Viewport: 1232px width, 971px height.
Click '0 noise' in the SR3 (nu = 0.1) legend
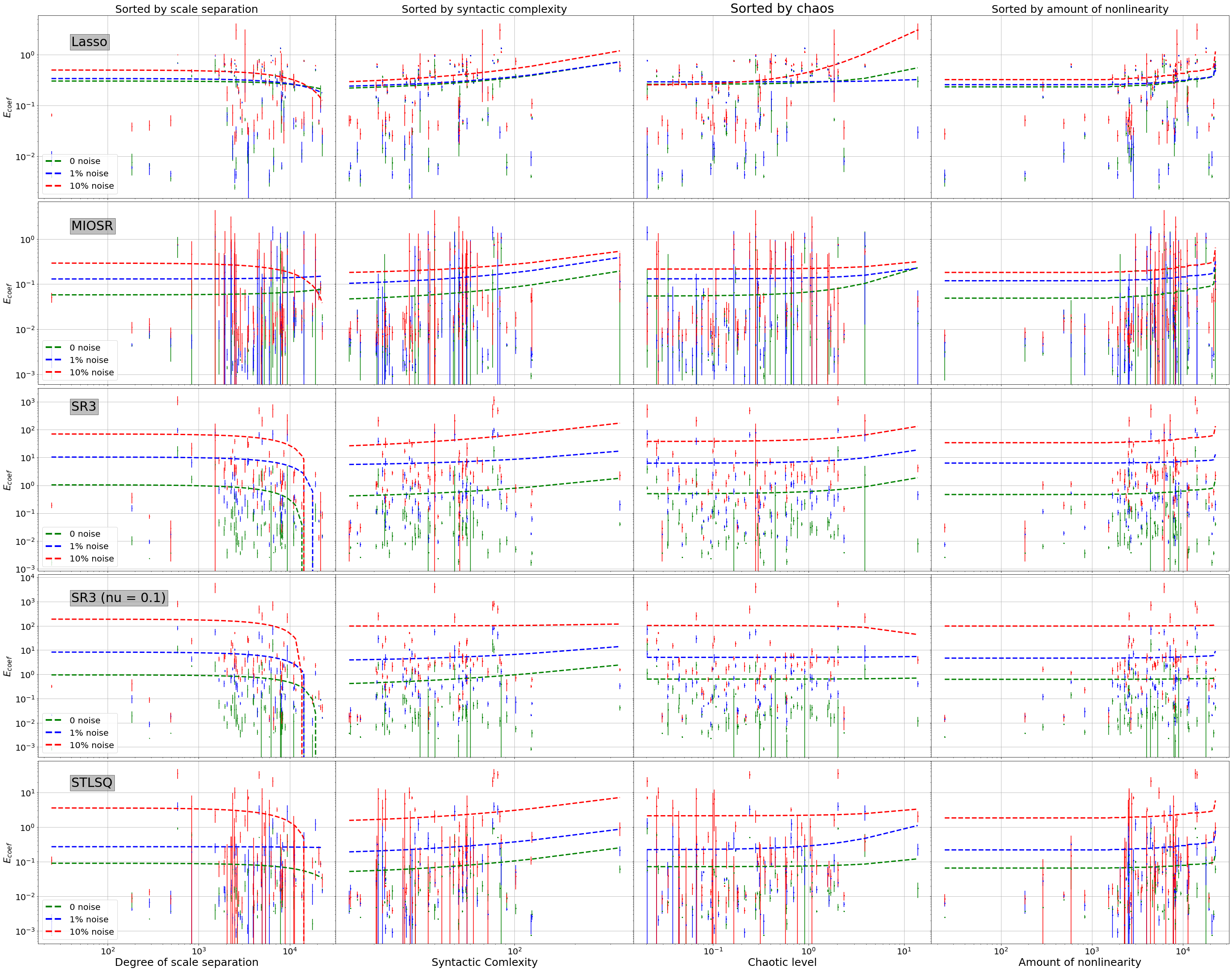pyautogui.click(x=85, y=720)
